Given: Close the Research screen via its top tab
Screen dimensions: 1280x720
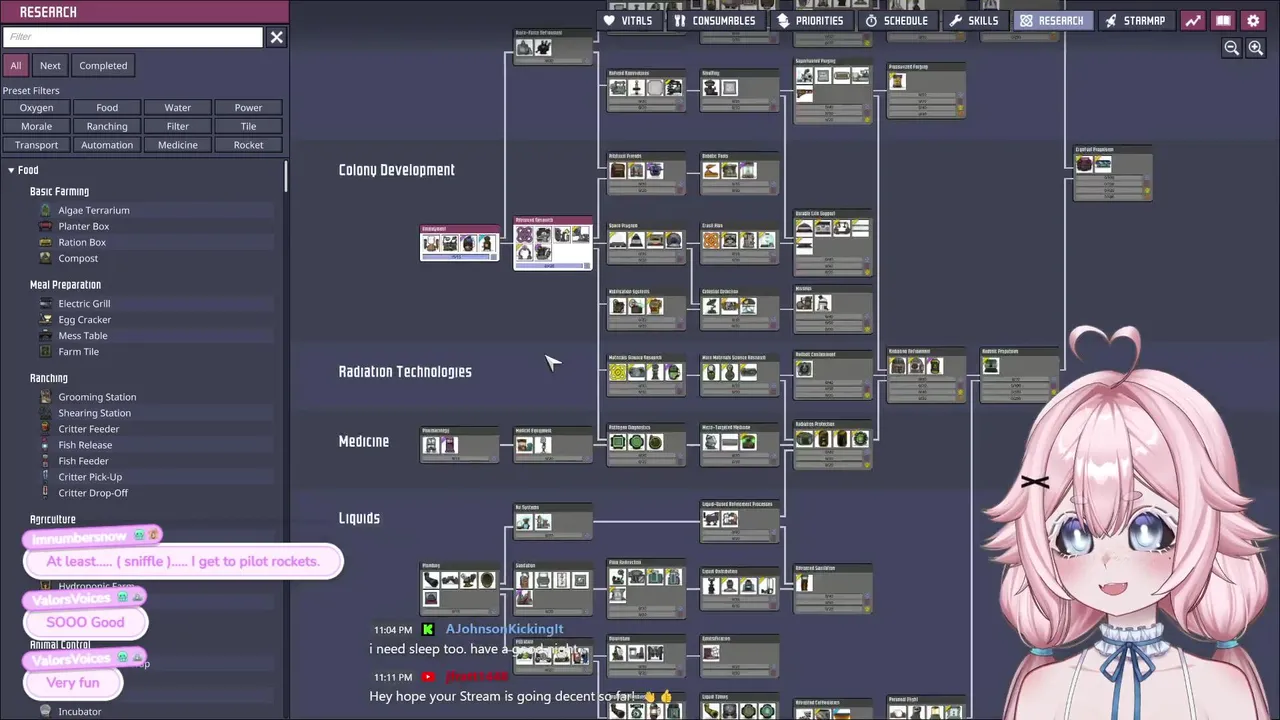Looking at the screenshot, I should [1052, 20].
